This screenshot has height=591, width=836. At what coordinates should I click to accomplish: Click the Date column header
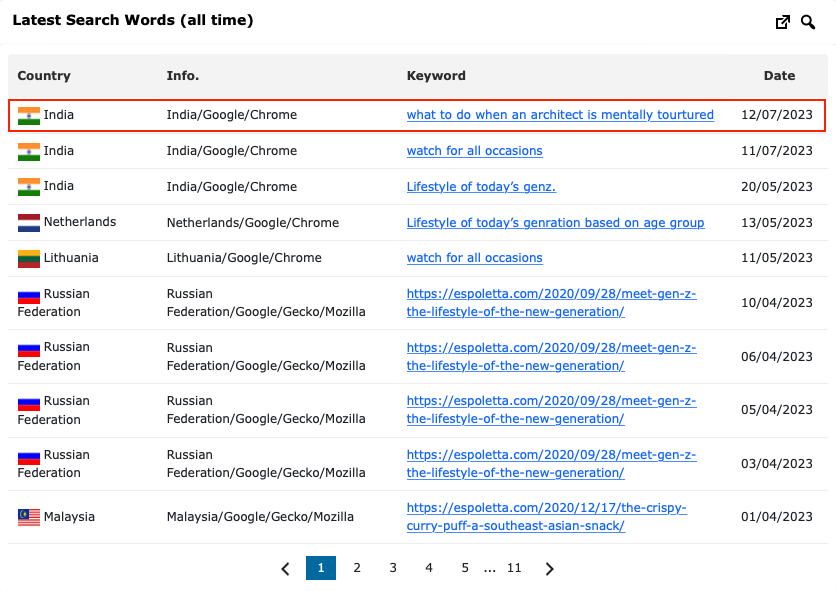(779, 76)
